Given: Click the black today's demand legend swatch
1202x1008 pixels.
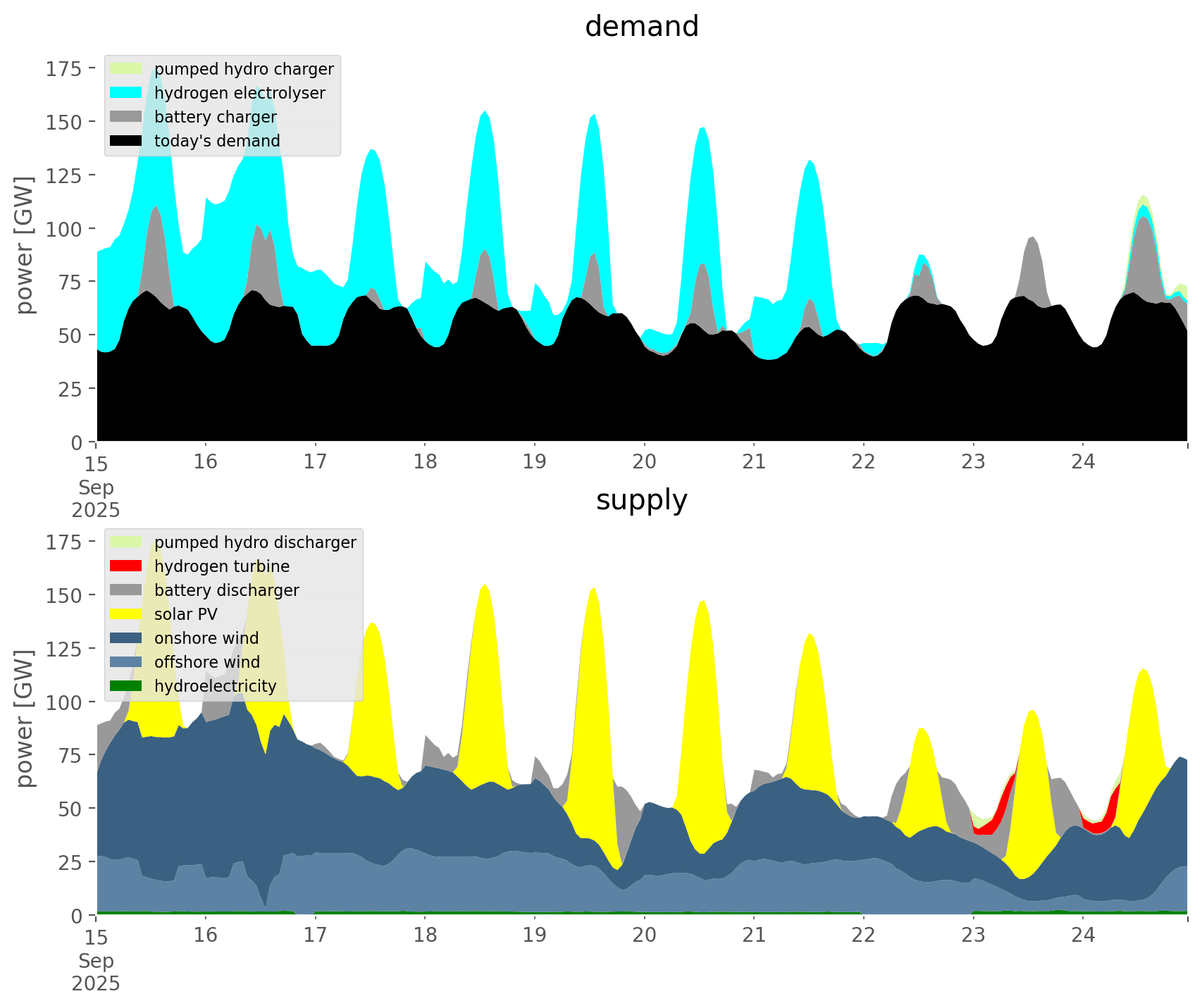Looking at the screenshot, I should tap(126, 141).
